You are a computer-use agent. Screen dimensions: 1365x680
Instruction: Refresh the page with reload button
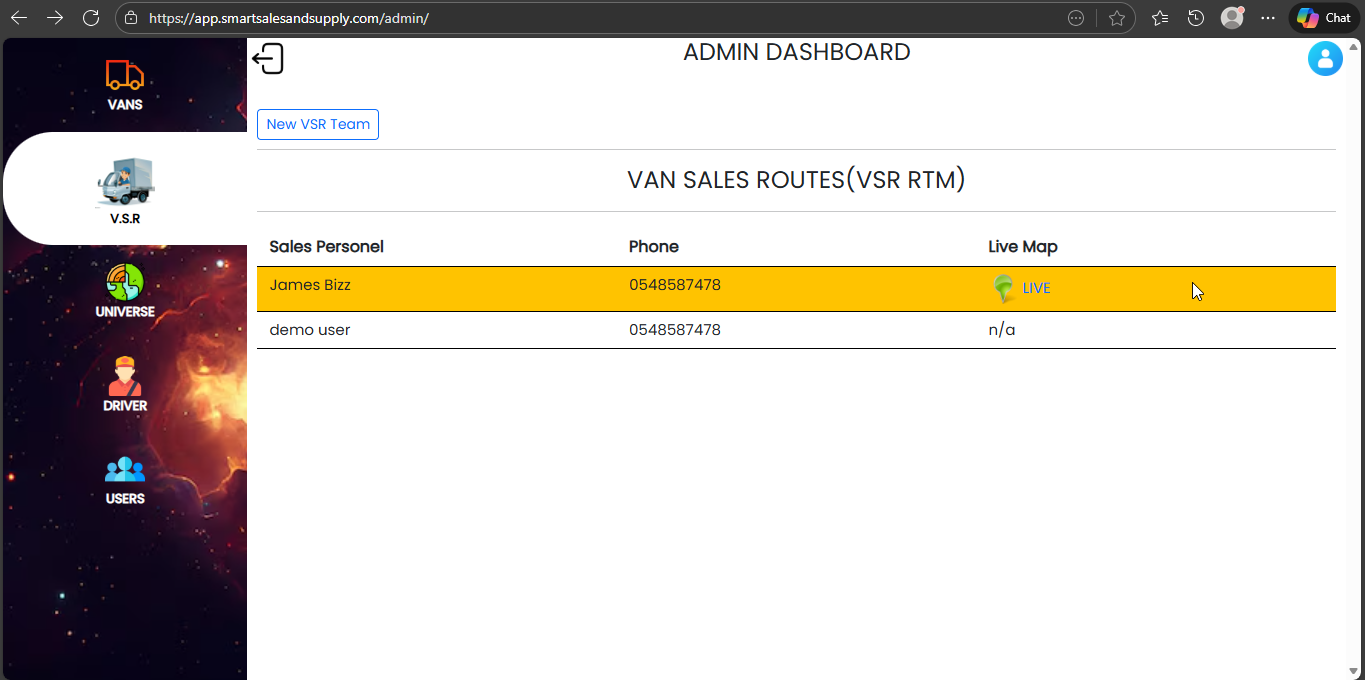pyautogui.click(x=91, y=18)
